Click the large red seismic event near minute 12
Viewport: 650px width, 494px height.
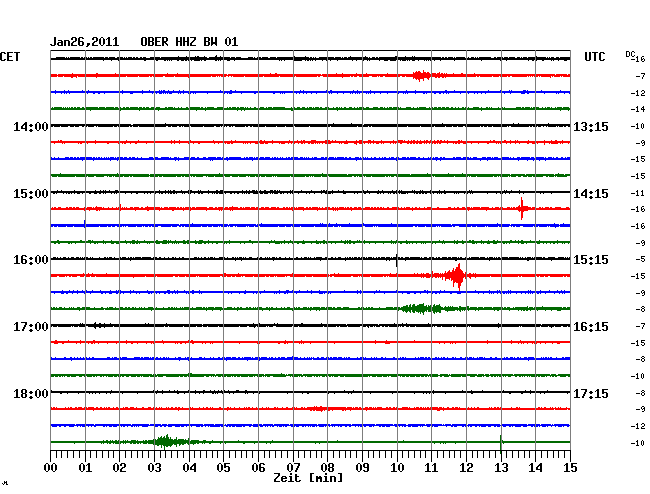click(456, 276)
